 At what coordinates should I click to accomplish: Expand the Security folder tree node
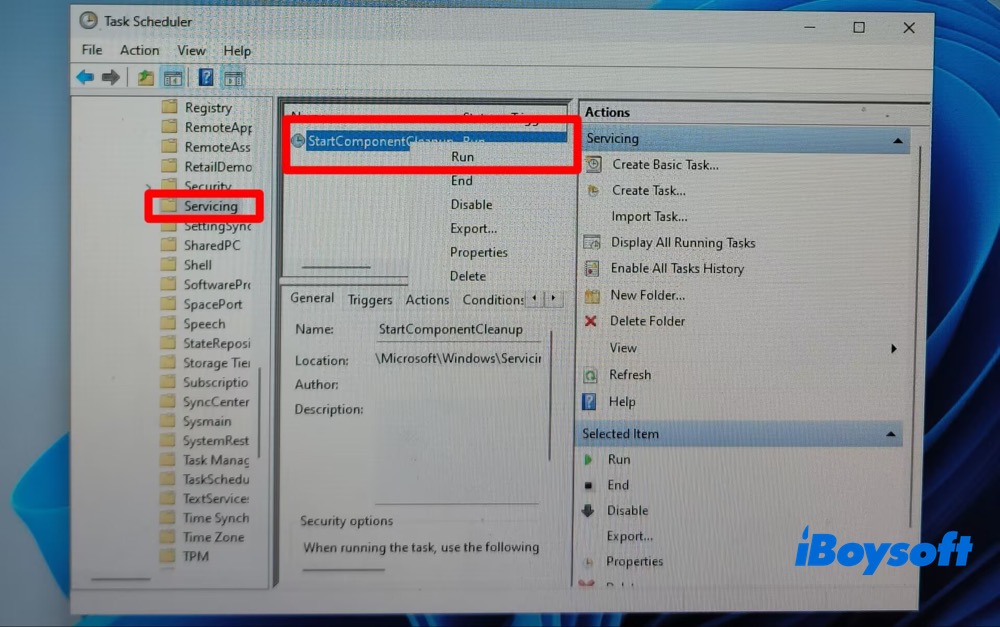click(149, 186)
